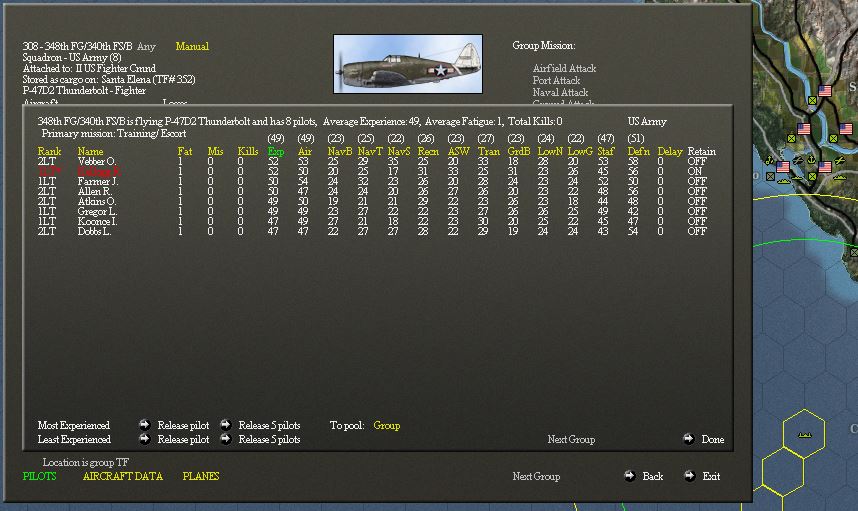Select Airfield Attack group mission
858x511 pixels.
[564, 68]
